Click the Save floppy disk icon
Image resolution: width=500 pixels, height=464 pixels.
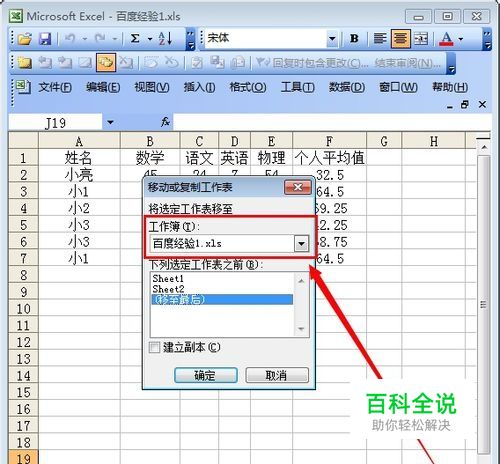(x=45, y=39)
